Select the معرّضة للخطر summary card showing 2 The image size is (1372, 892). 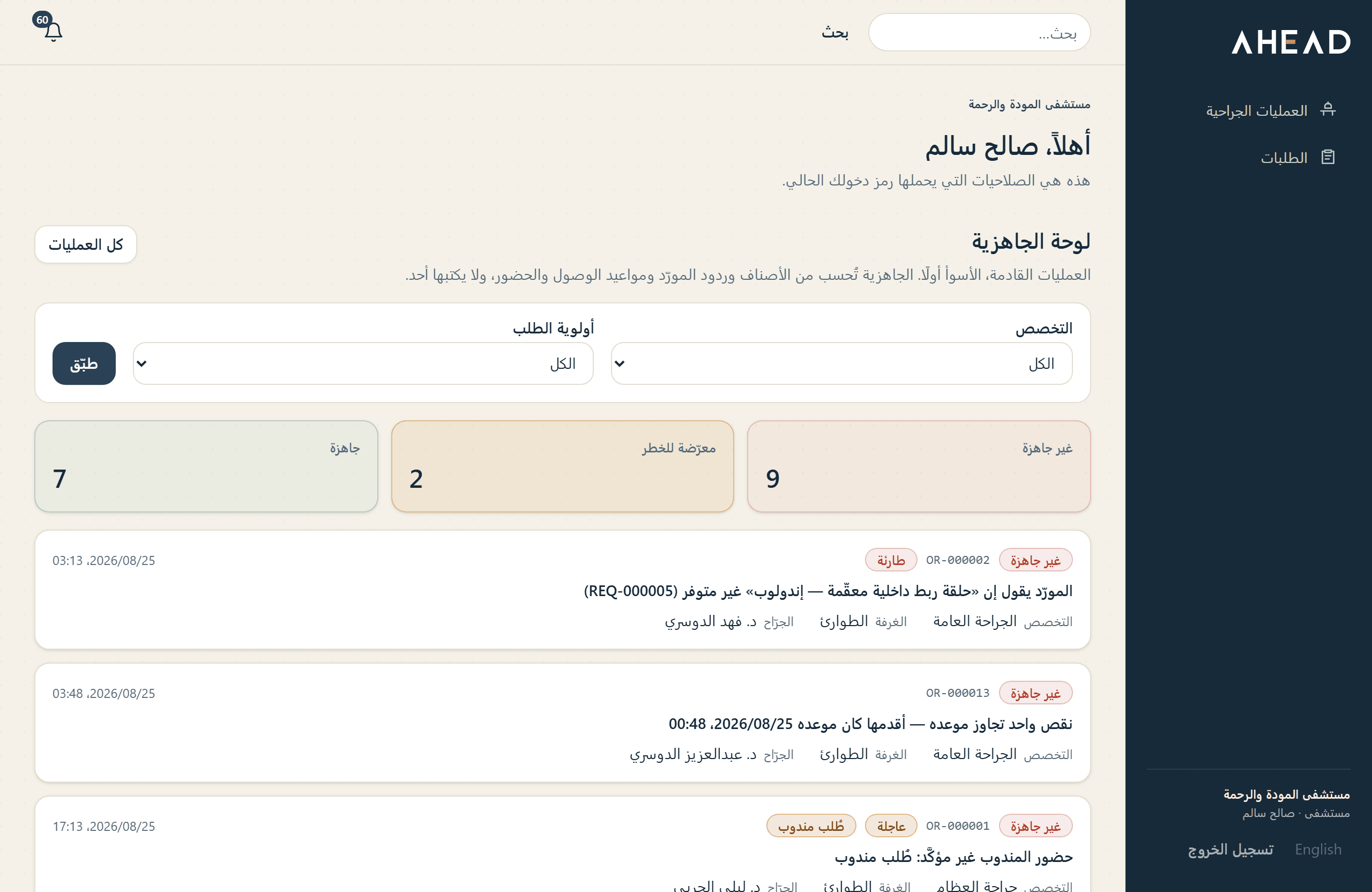562,466
